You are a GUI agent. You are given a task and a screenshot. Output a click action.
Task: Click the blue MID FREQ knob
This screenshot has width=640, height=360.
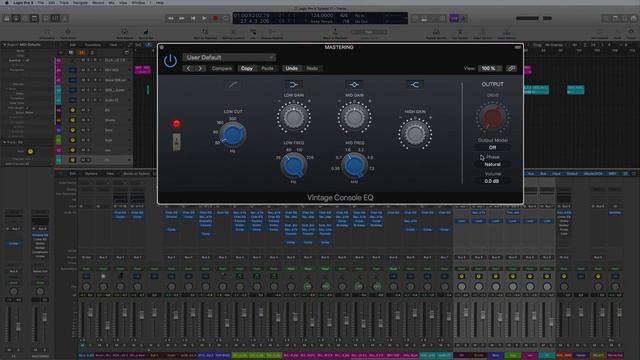point(354,166)
